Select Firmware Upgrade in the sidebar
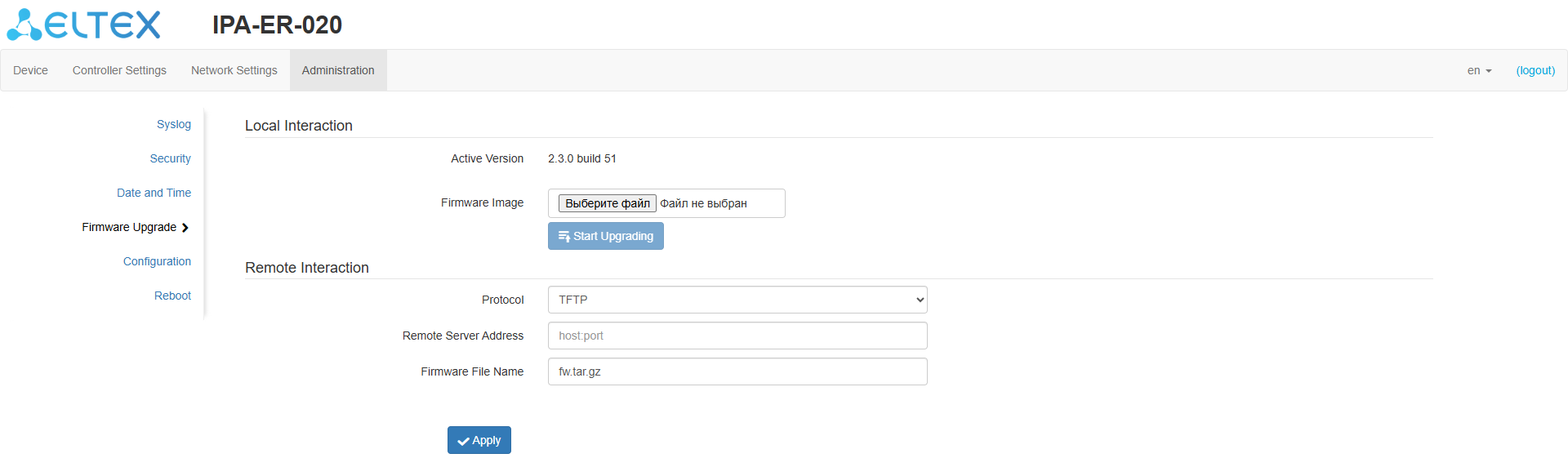Image resolution: width=1568 pixels, height=467 pixels. (x=129, y=228)
